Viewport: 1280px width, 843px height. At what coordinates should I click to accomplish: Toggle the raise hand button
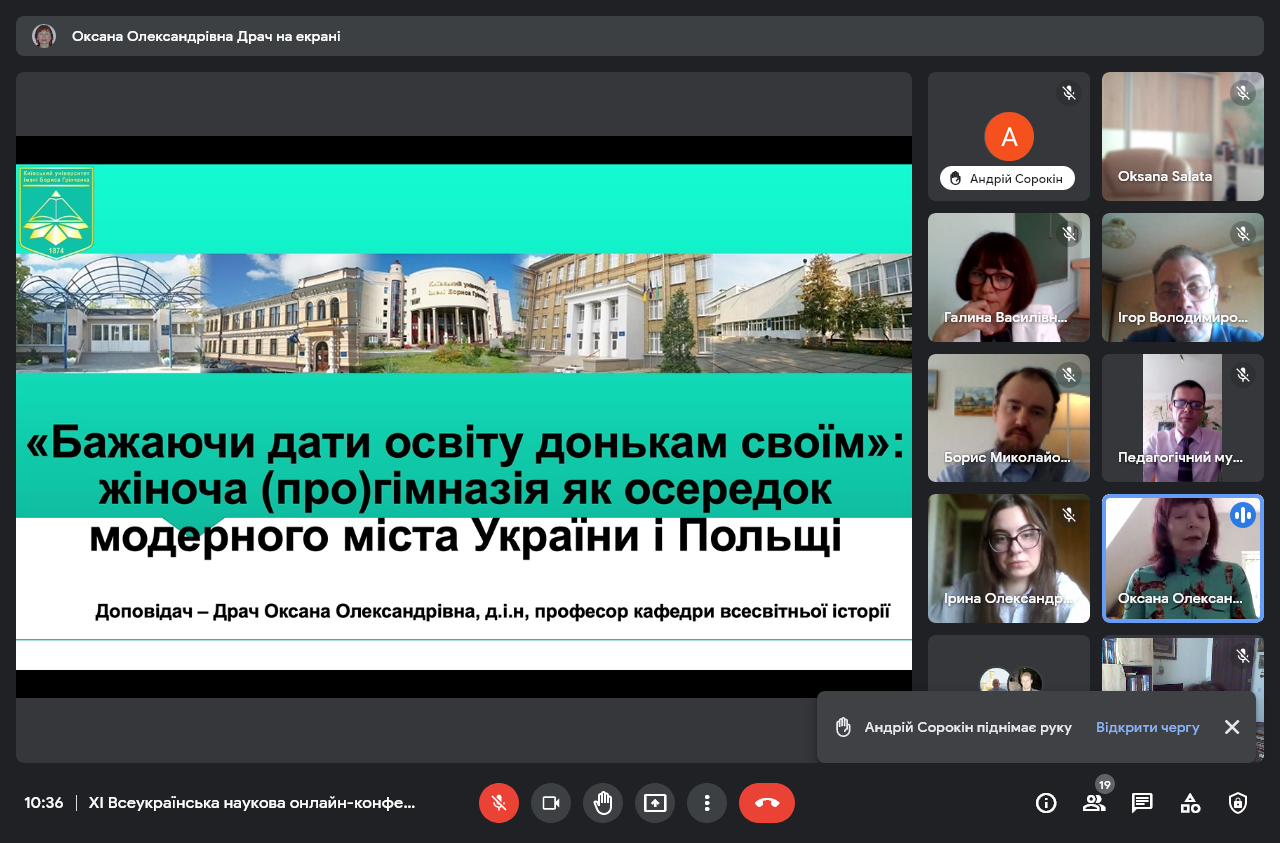(x=602, y=803)
